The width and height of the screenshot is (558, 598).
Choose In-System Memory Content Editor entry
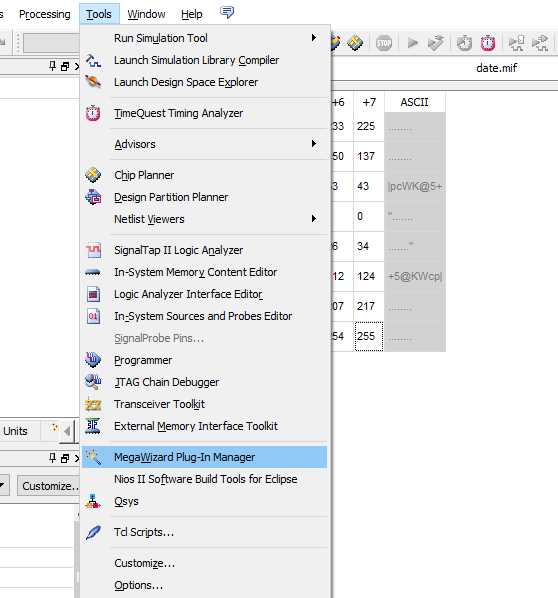pyautogui.click(x=204, y=272)
